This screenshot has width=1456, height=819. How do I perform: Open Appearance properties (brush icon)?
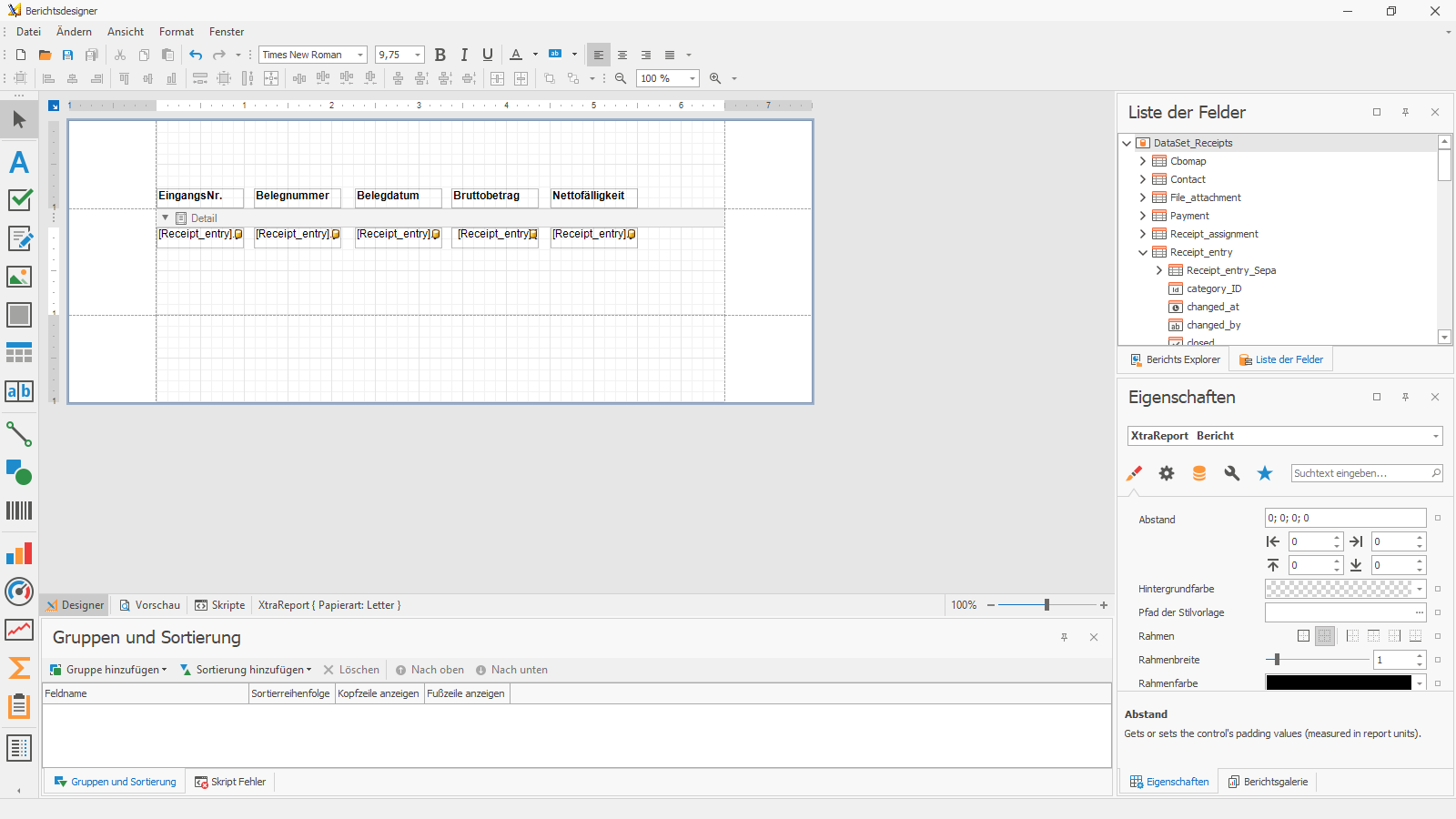coord(1134,473)
